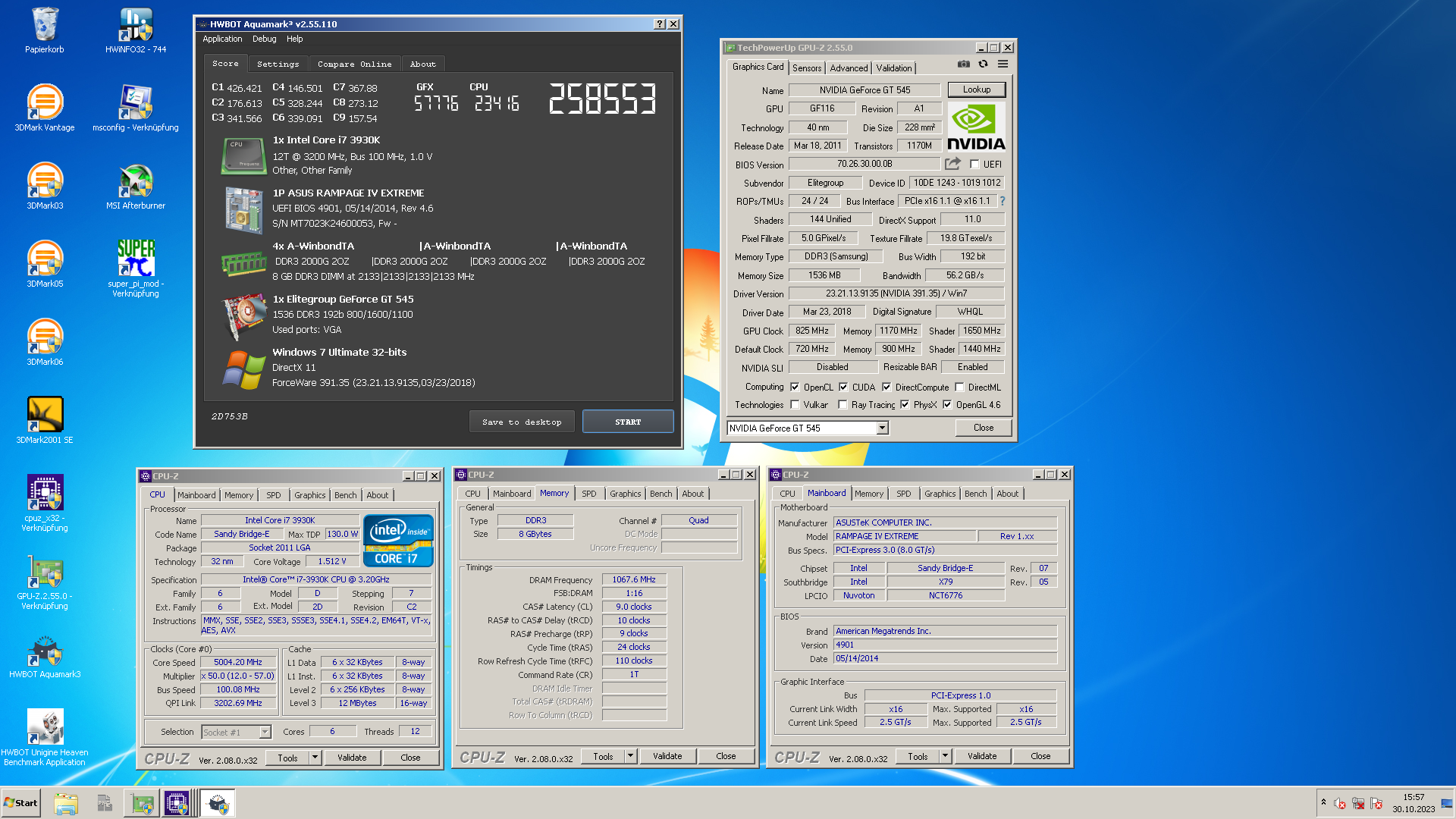Toggle DirectML checkbox in GPU-Z

pyautogui.click(x=959, y=387)
